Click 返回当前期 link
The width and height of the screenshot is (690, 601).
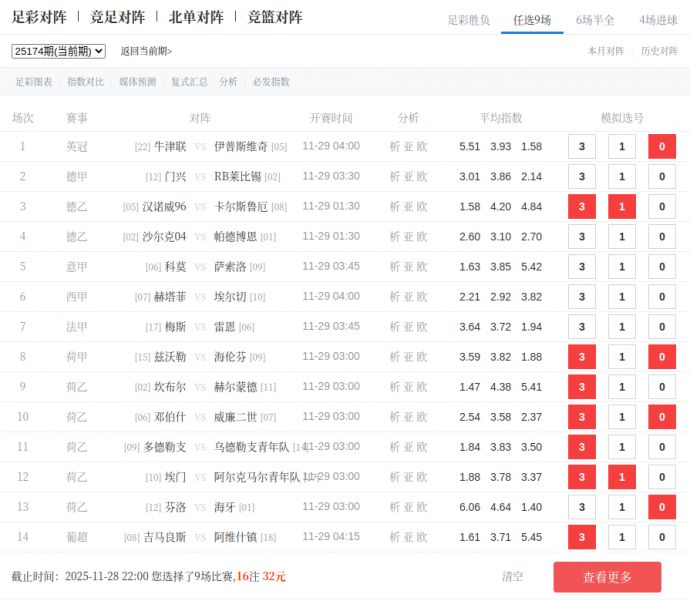pyautogui.click(x=146, y=51)
